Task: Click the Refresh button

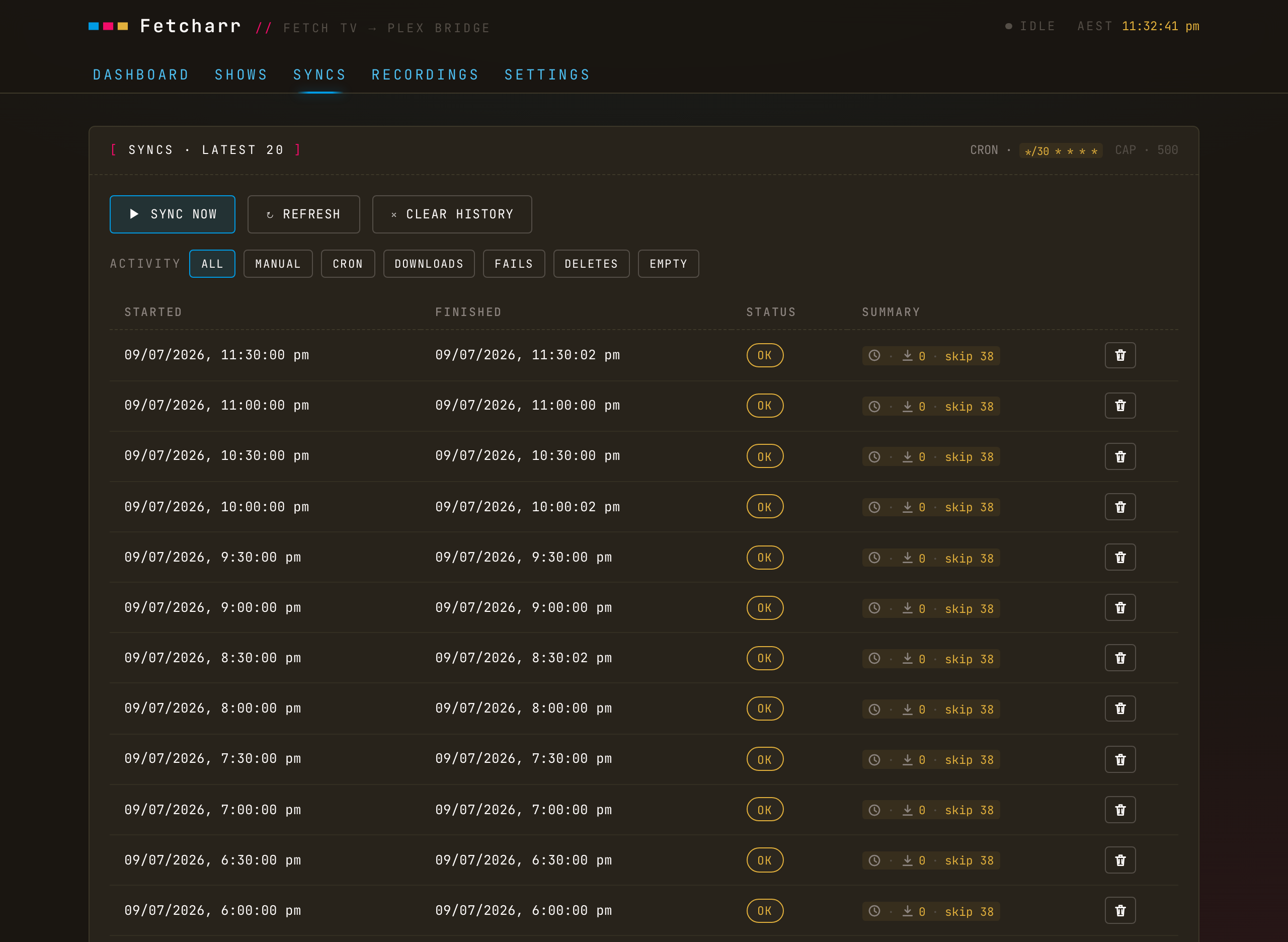Action: coord(303,214)
